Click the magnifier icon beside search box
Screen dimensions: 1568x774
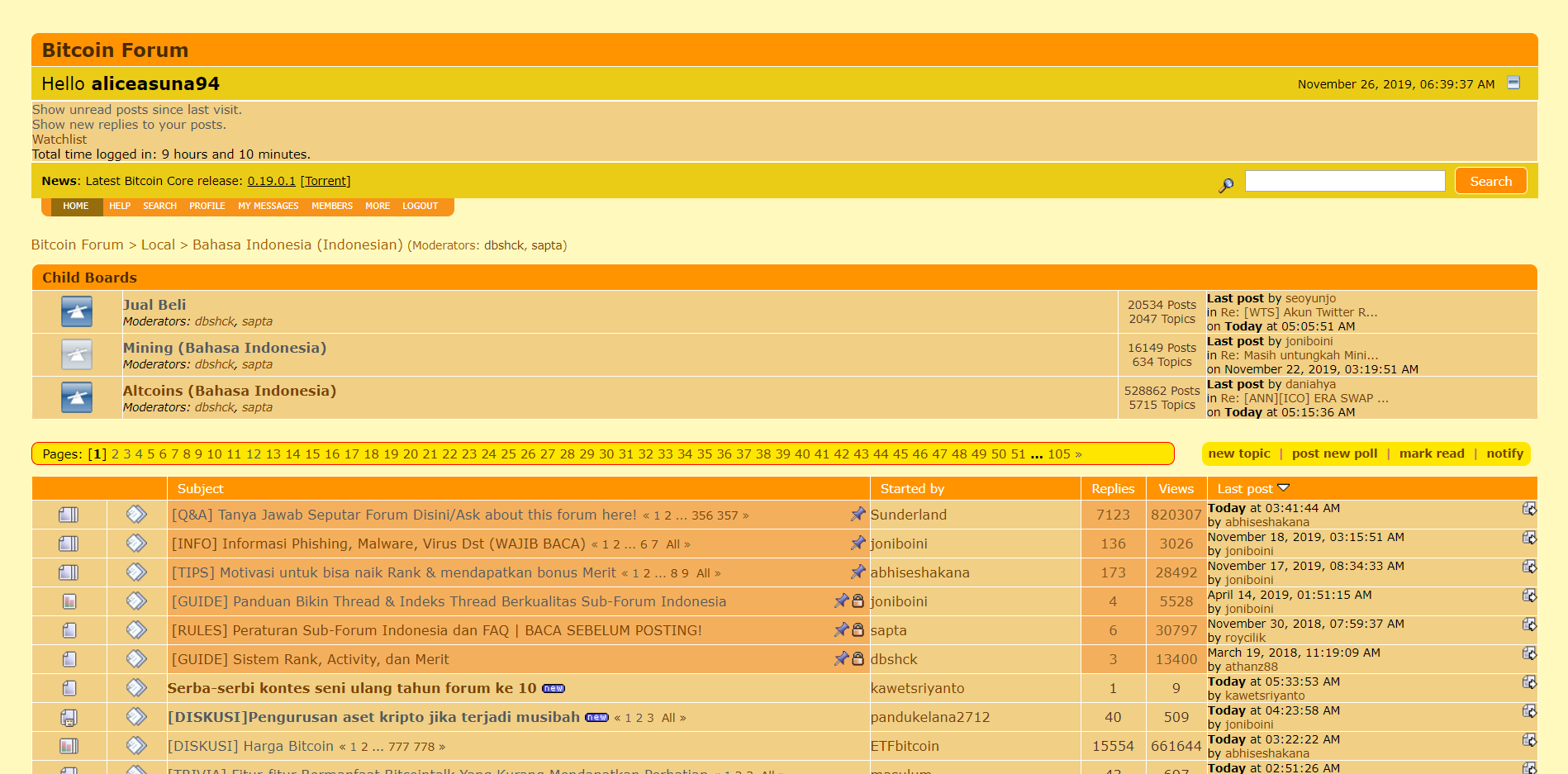(x=1226, y=185)
